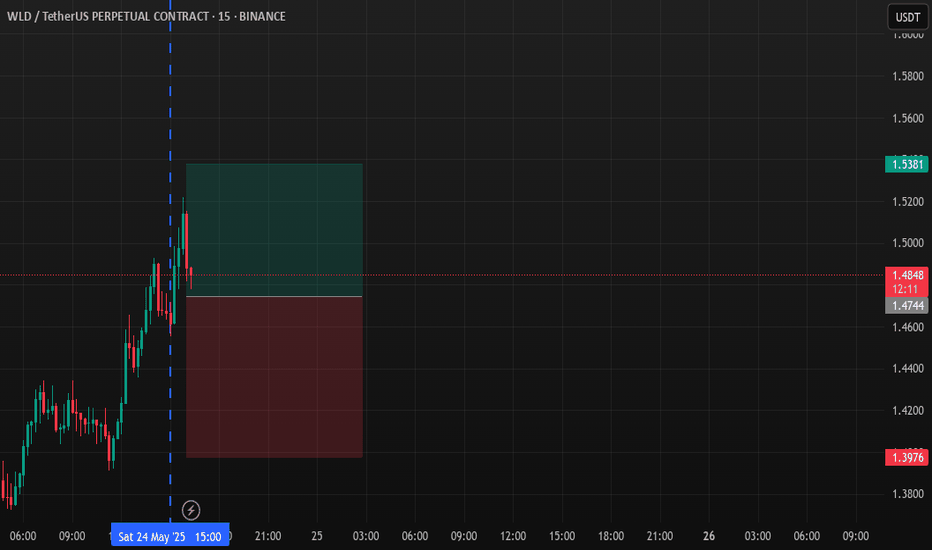Click the 1.4400 price axis label
The height and width of the screenshot is (550, 932).
[908, 369]
